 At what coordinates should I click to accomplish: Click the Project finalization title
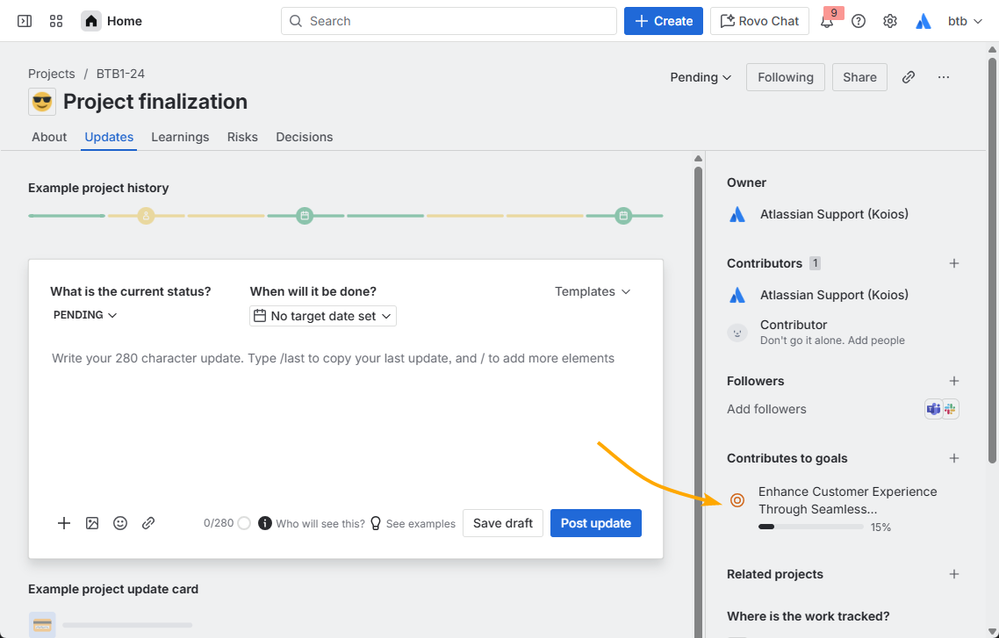155,102
